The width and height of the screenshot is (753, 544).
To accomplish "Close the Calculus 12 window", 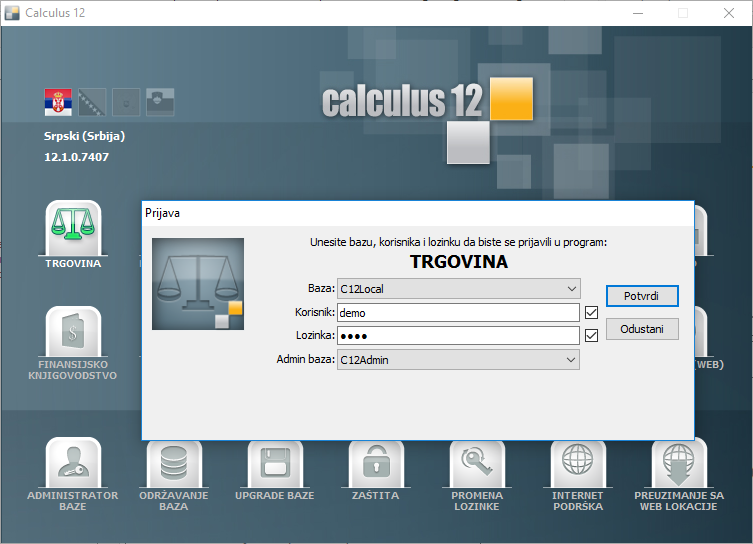I will coord(729,13).
